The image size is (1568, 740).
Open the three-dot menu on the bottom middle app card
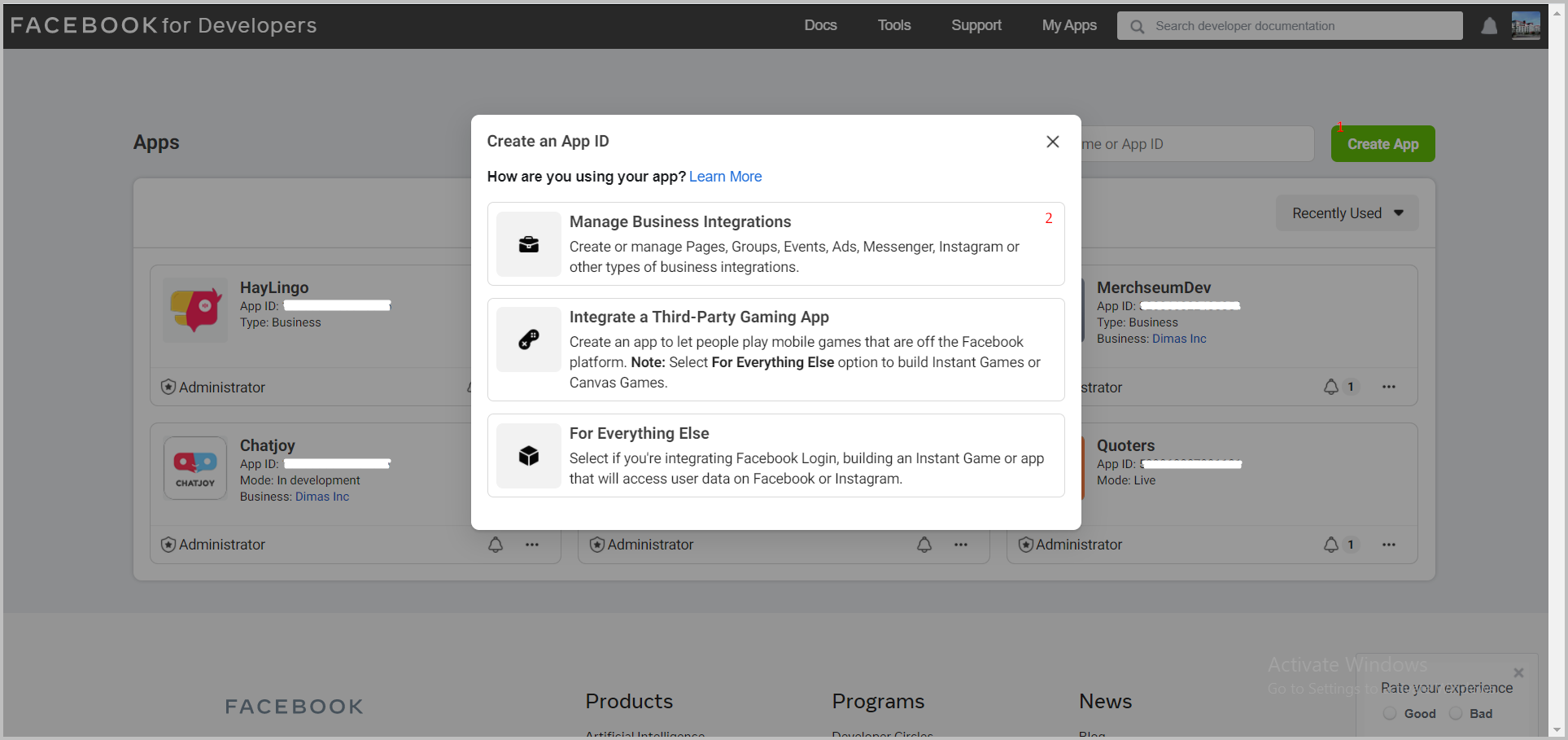961,545
